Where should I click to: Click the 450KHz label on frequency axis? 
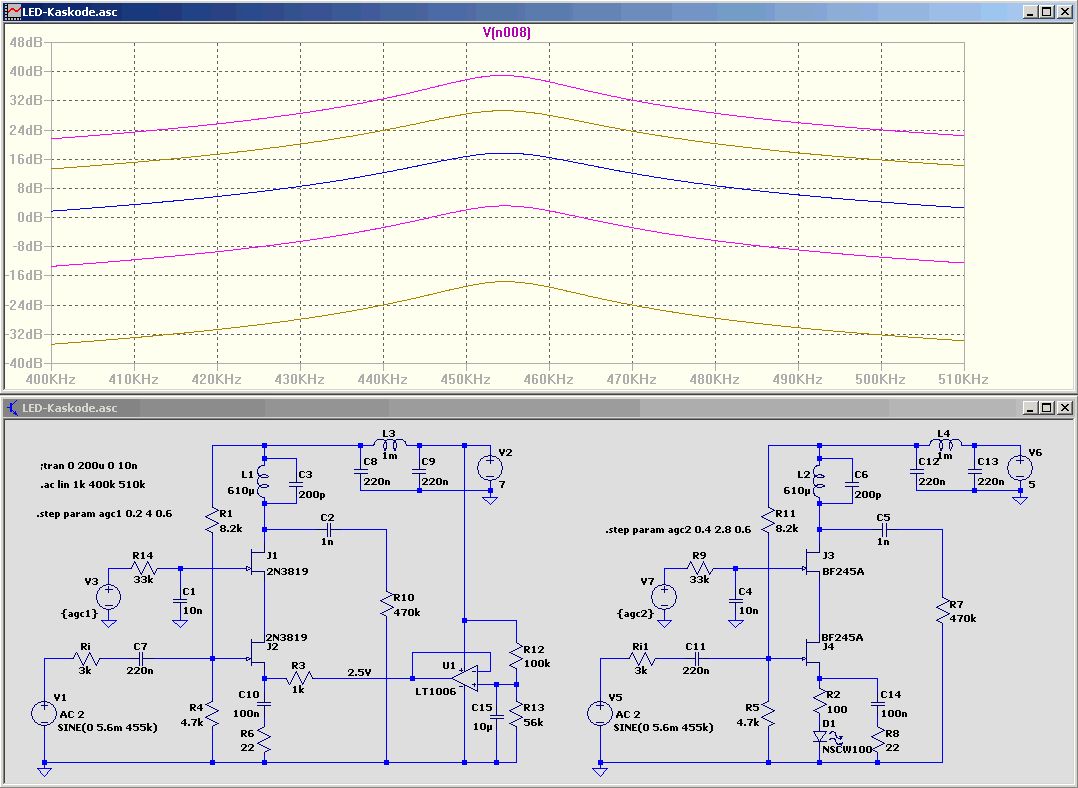[x=465, y=380]
